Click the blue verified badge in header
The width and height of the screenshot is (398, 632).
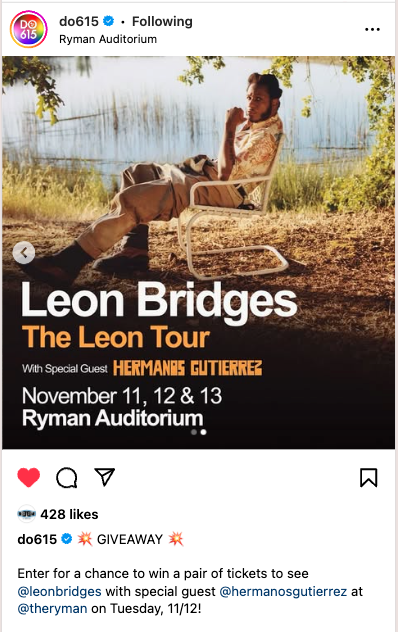[108, 21]
